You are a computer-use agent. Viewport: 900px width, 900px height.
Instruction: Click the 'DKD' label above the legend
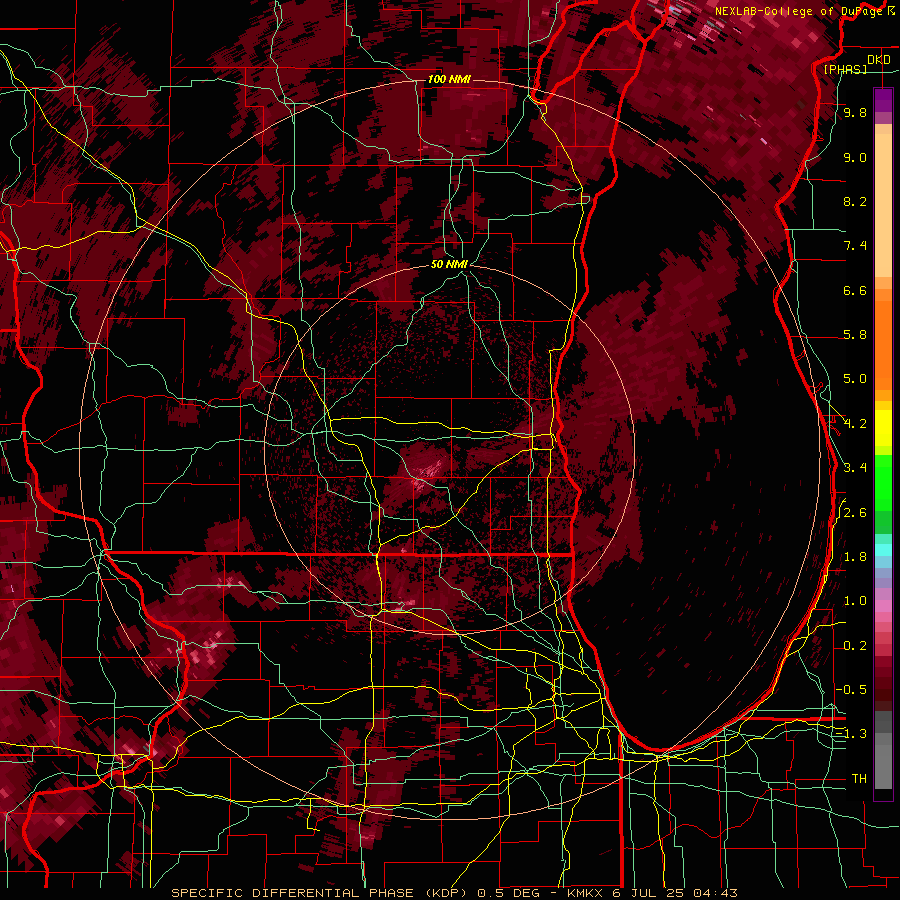pos(878,59)
